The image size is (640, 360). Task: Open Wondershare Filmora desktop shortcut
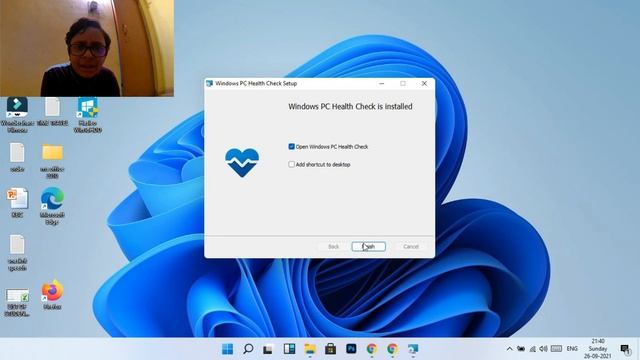(17, 115)
